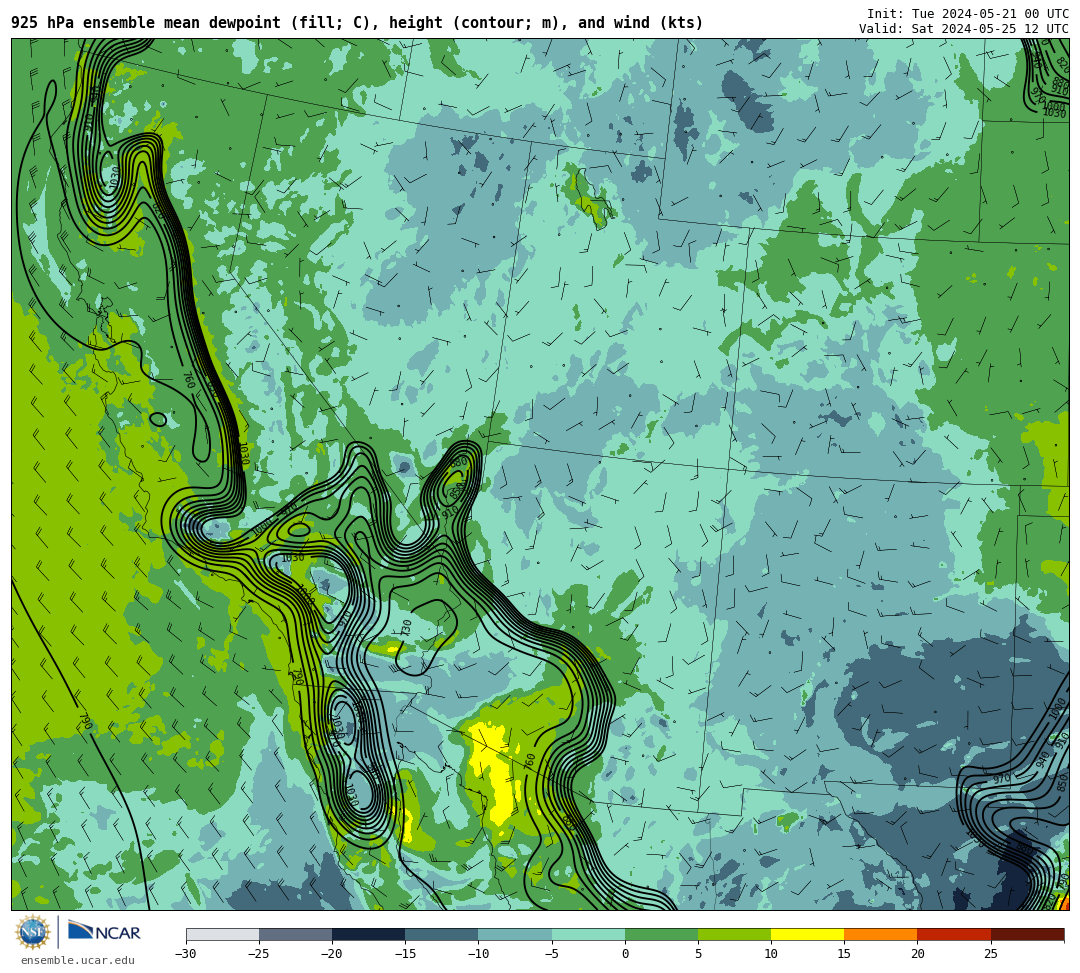Click the colorbar tick label 25

(x=990, y=954)
